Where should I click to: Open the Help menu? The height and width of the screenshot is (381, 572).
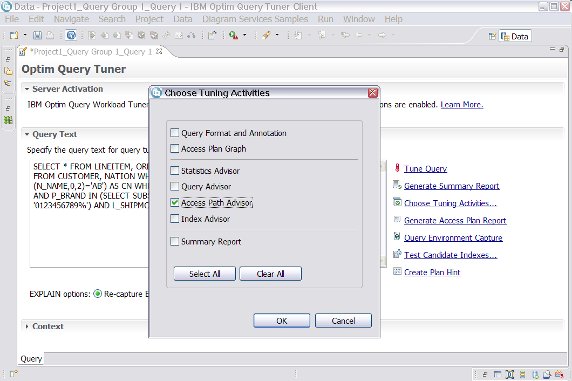pos(393,19)
